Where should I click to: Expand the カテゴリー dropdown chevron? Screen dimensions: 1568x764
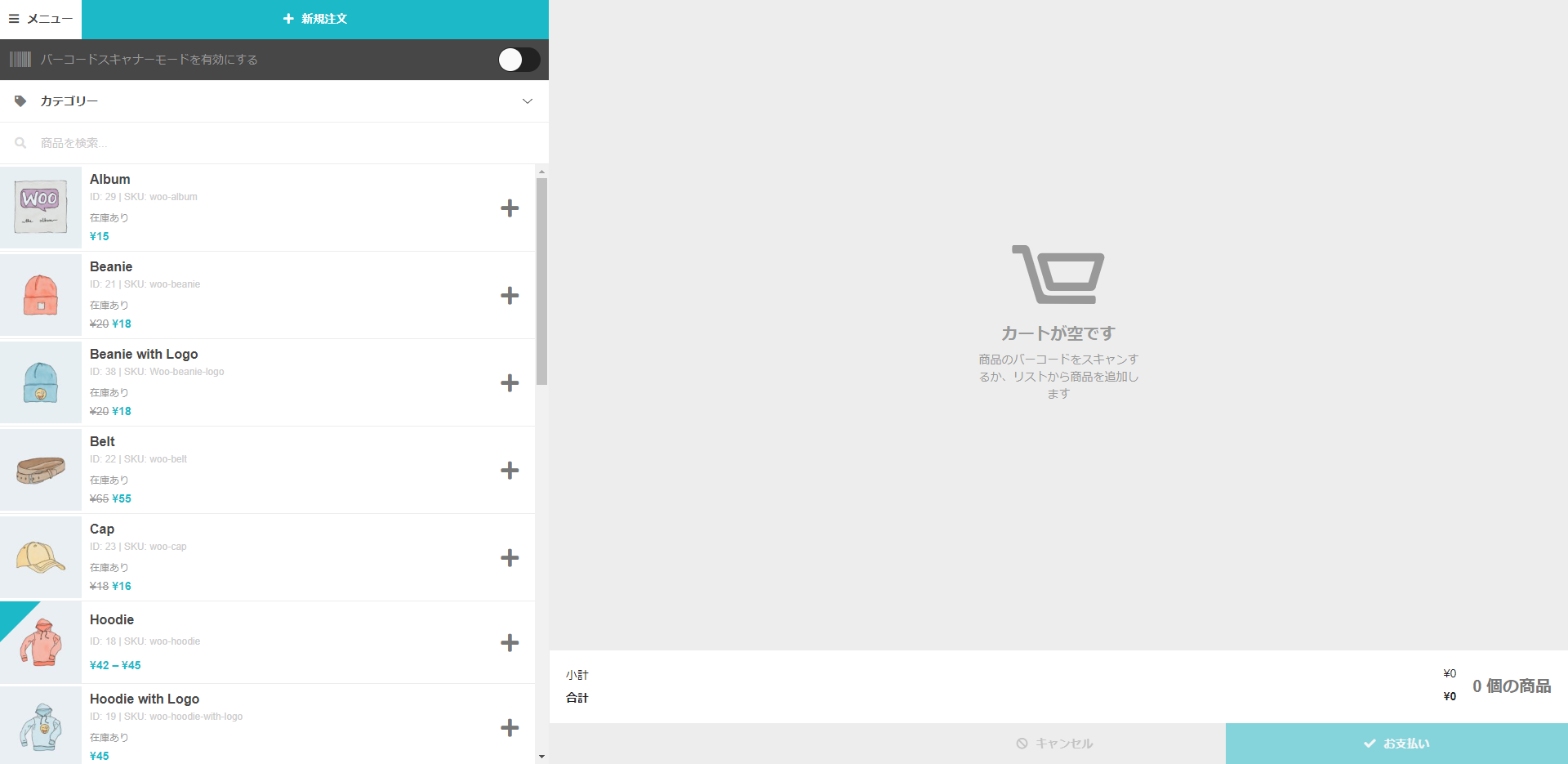tap(528, 101)
